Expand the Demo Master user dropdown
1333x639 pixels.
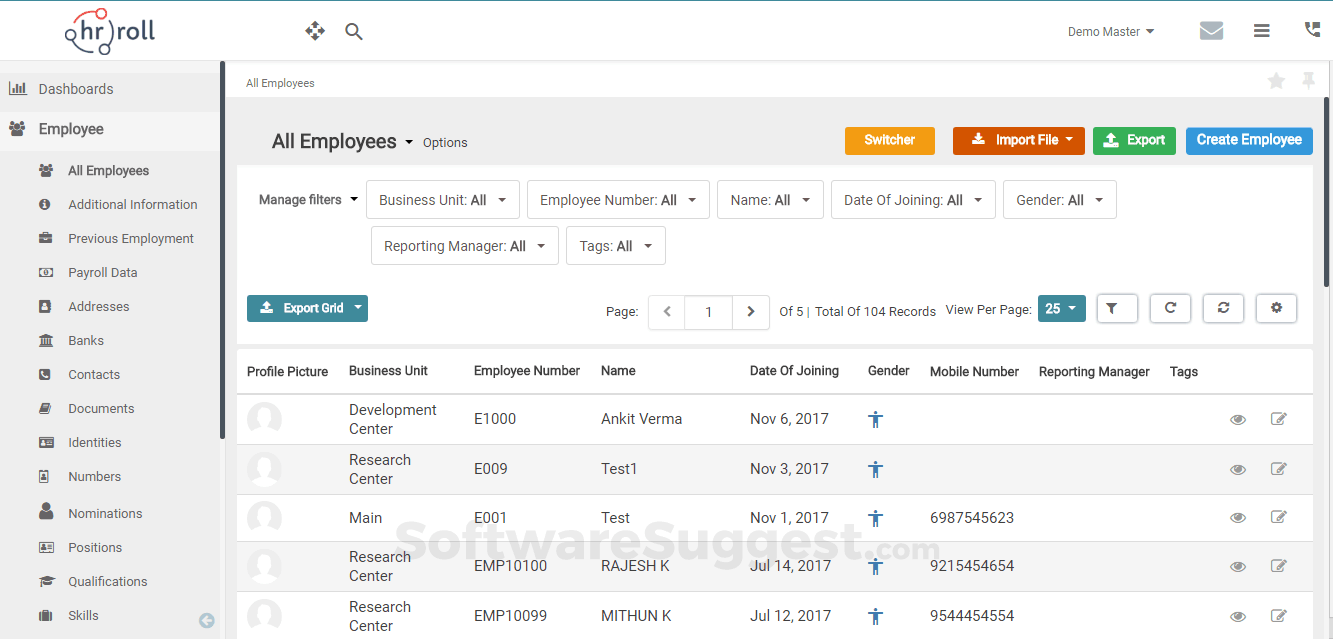click(1110, 32)
